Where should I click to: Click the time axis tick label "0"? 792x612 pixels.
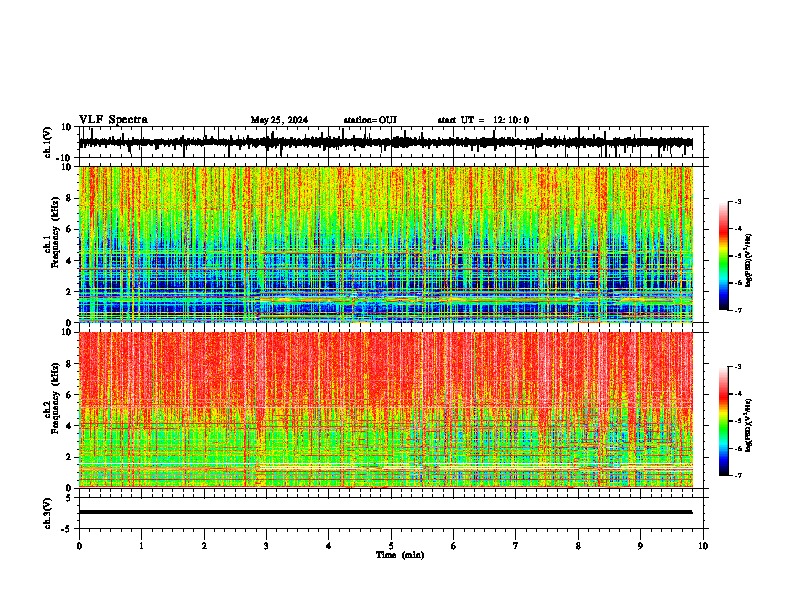coord(79,546)
